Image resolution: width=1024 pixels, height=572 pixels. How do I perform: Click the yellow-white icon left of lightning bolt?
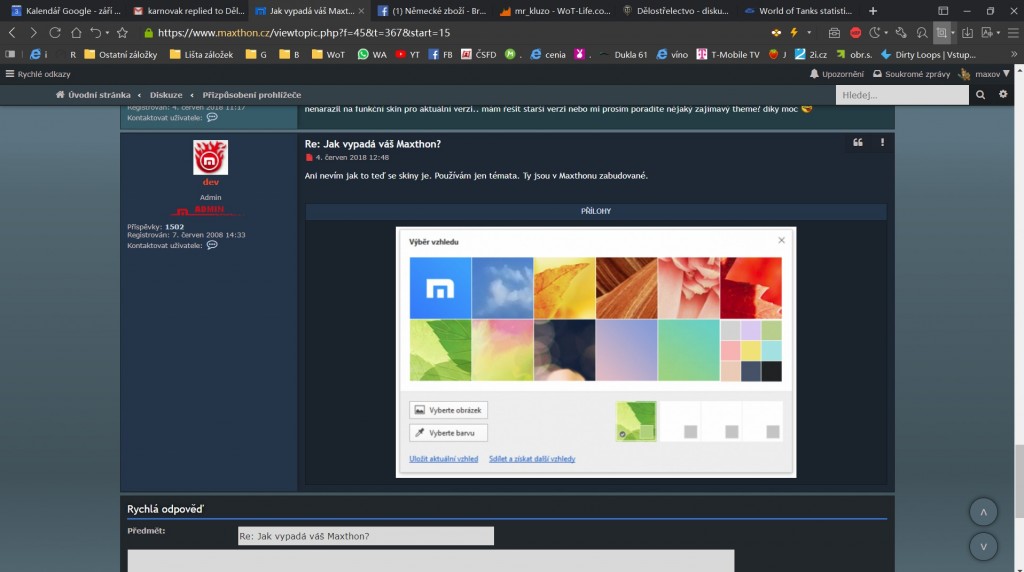(x=776, y=33)
